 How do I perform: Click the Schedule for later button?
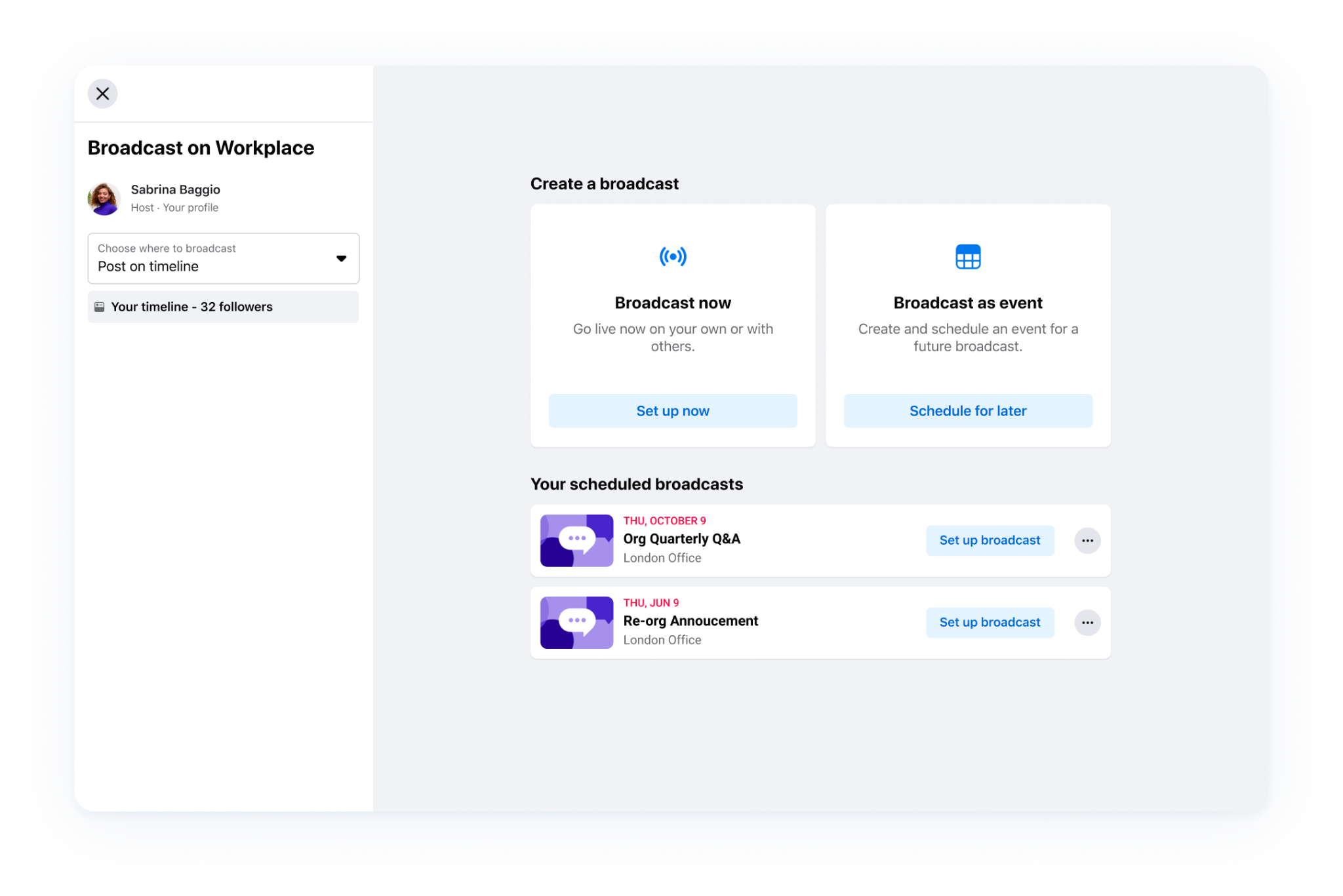(x=968, y=411)
